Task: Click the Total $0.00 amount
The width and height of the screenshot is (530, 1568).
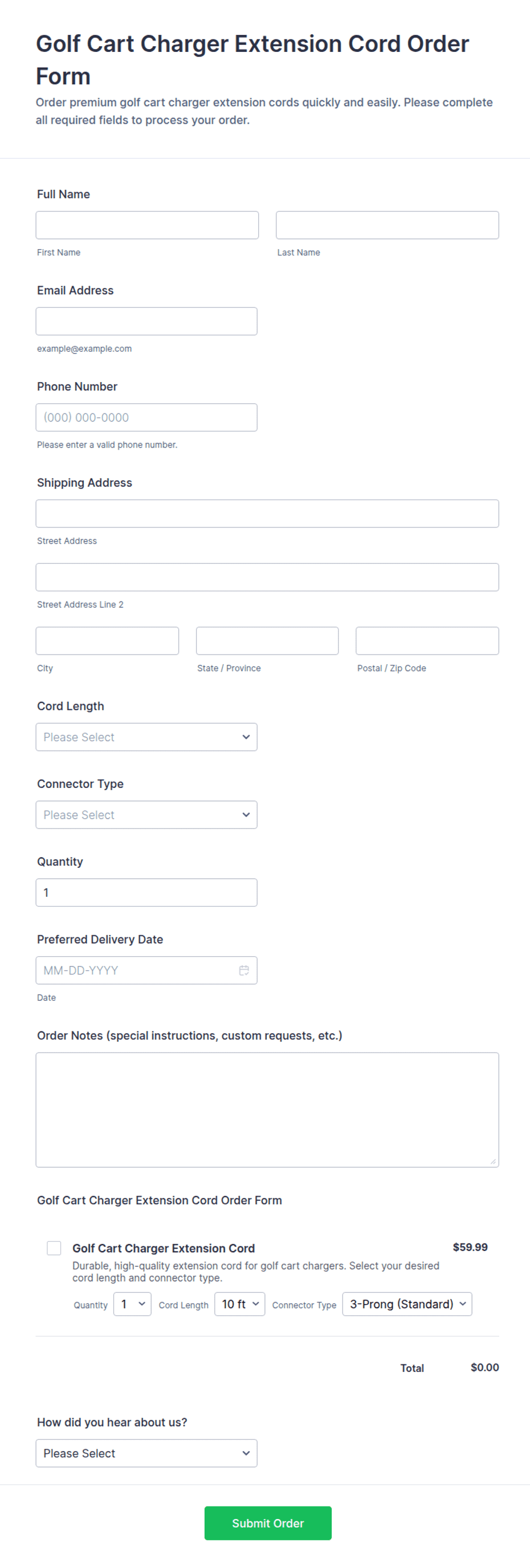Action: click(484, 1368)
